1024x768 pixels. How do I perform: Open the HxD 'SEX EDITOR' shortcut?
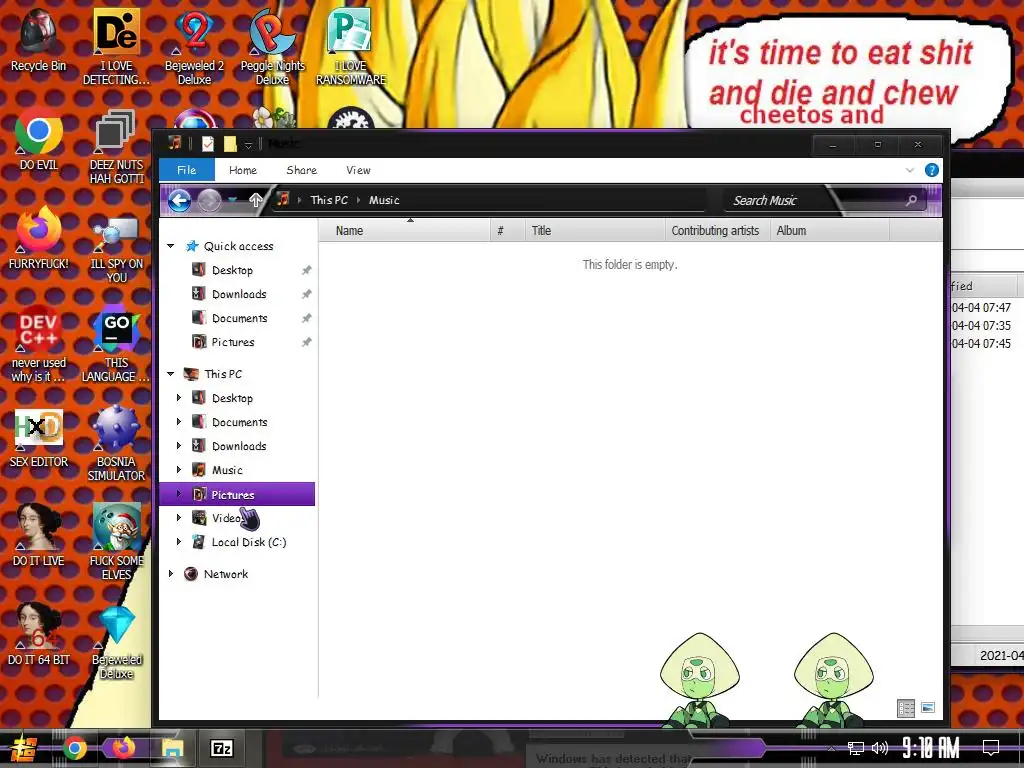pos(39,438)
